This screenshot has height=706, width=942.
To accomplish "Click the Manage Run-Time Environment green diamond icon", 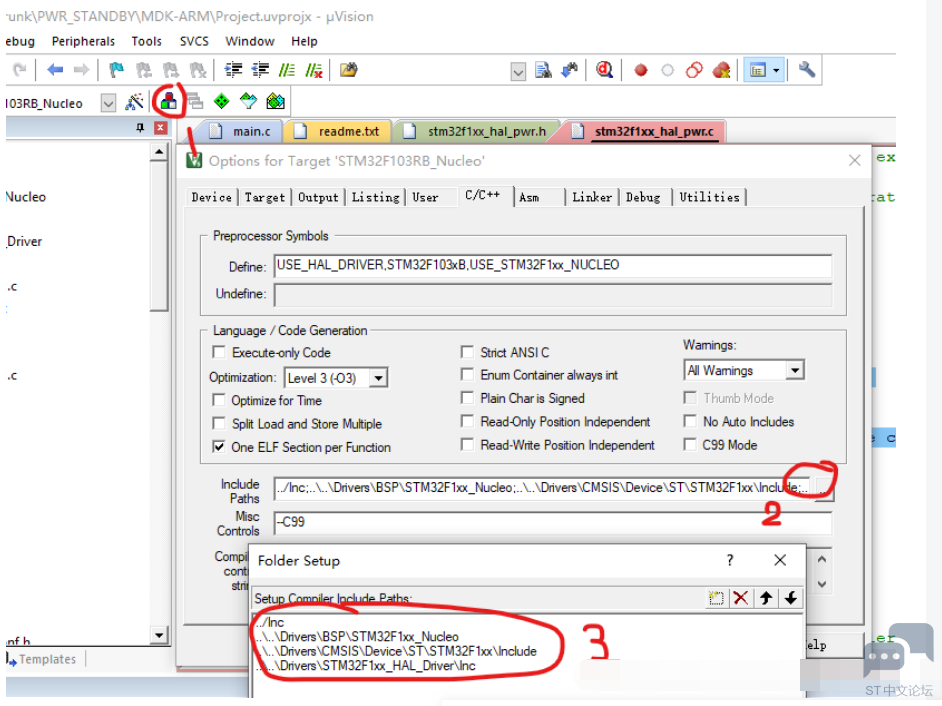I will [222, 101].
